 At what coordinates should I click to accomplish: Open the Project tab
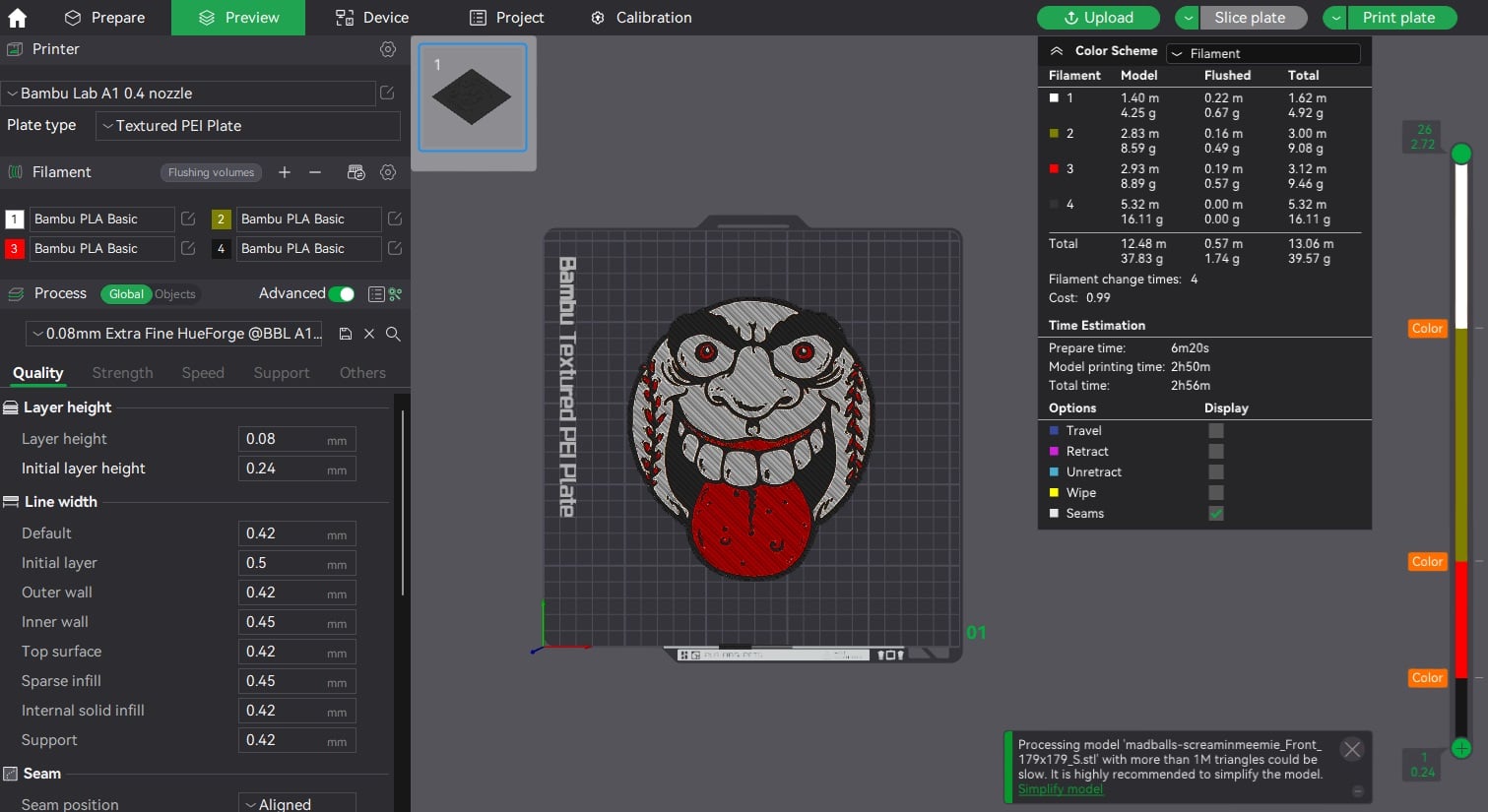click(507, 18)
